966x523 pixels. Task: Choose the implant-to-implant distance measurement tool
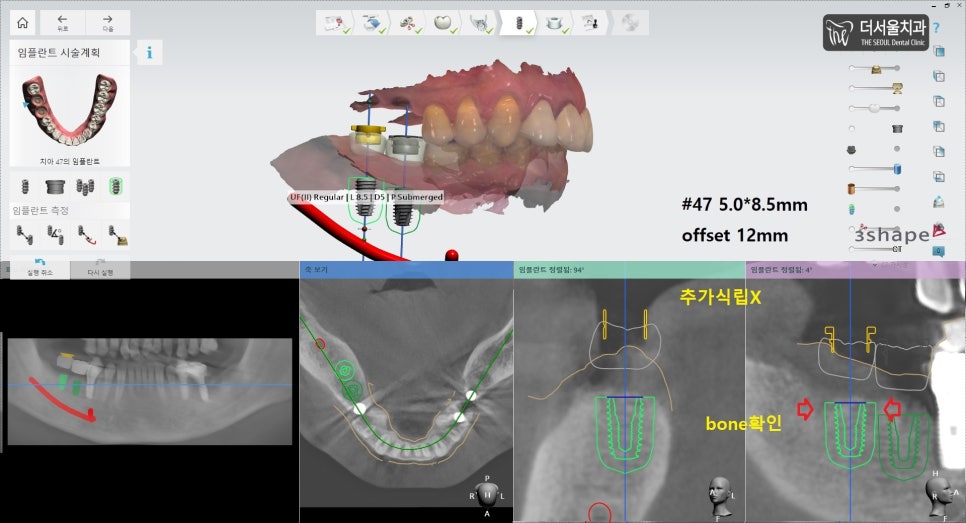click(25, 235)
